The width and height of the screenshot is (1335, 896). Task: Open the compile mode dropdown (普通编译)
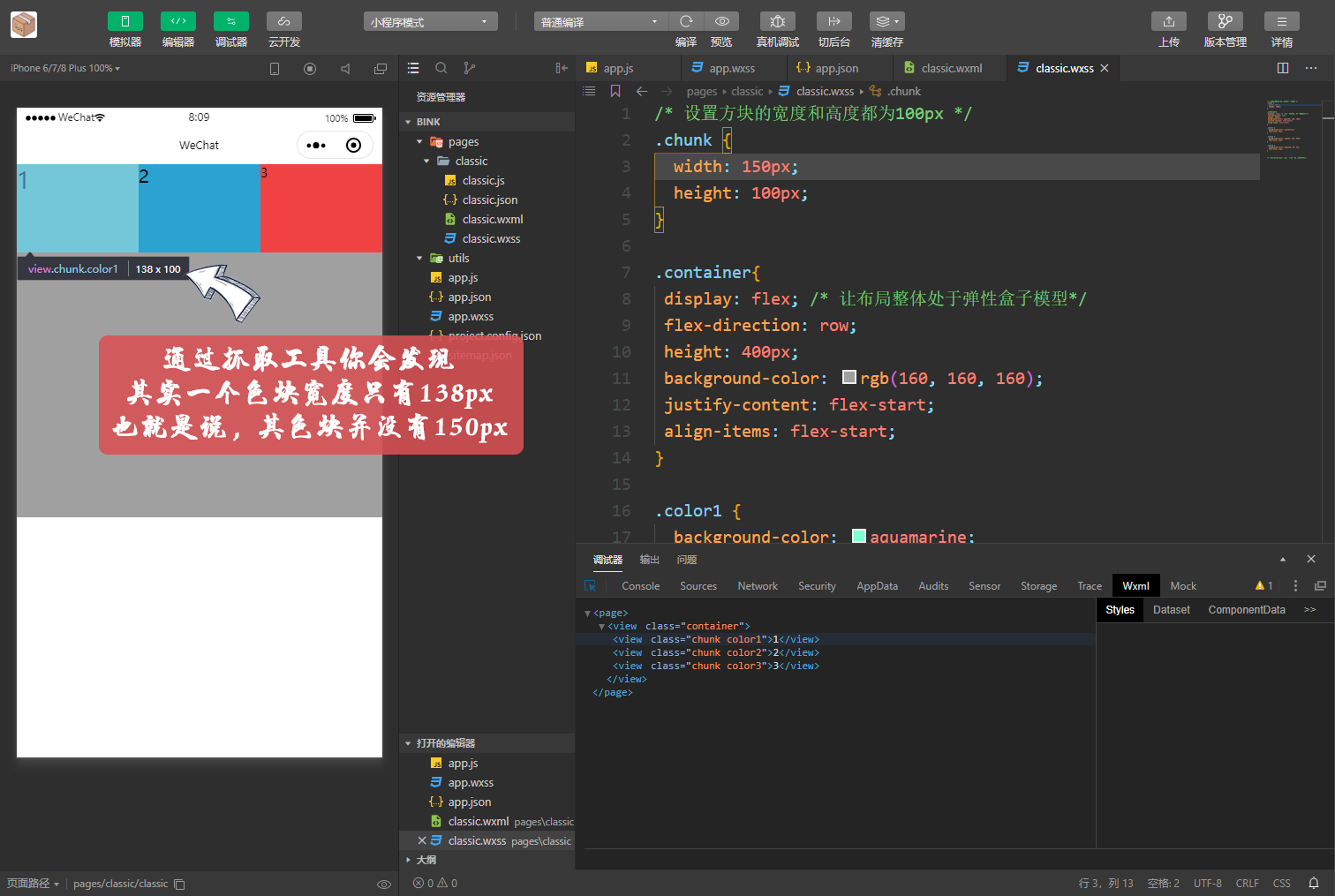click(600, 21)
